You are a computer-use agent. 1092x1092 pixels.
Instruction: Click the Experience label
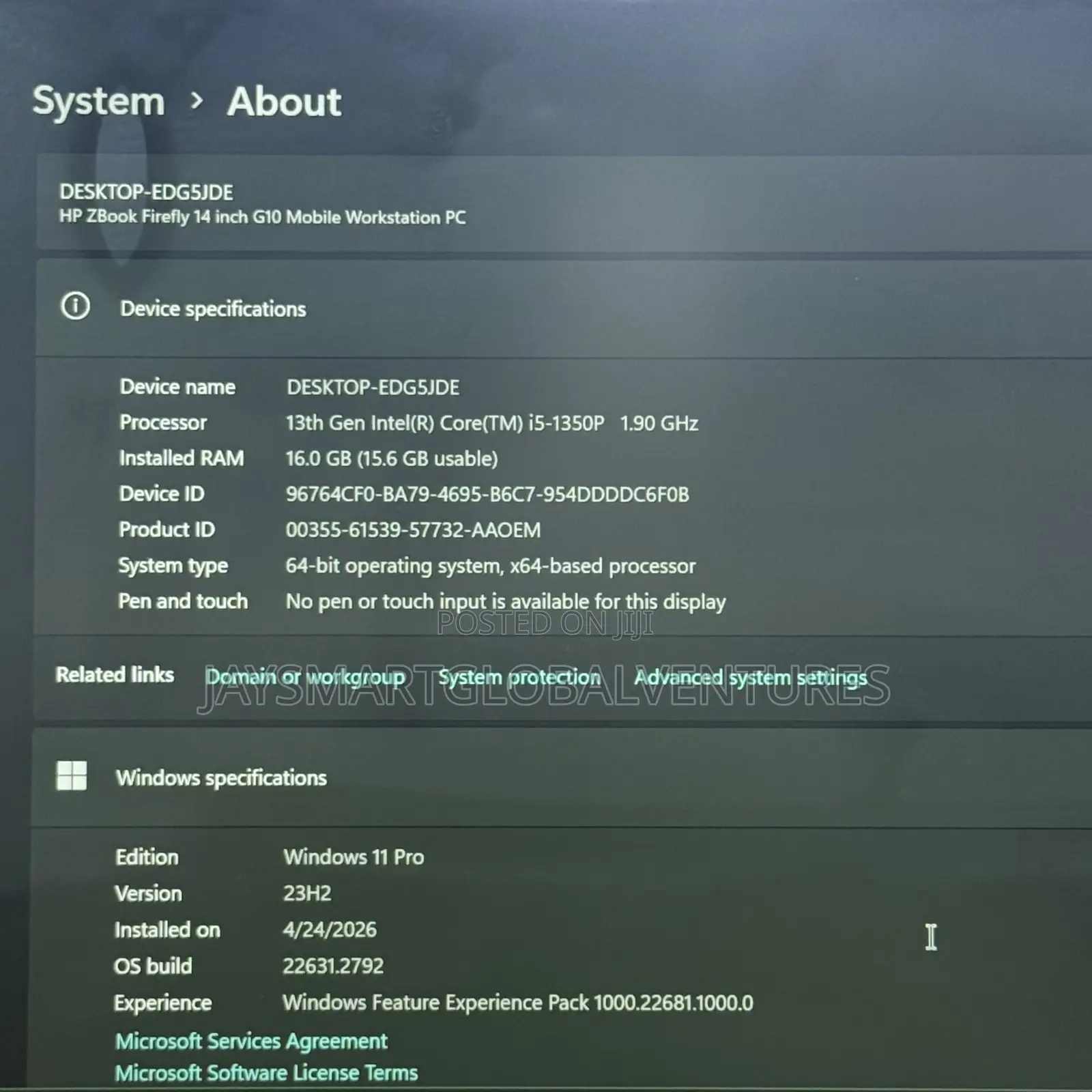162,1003
